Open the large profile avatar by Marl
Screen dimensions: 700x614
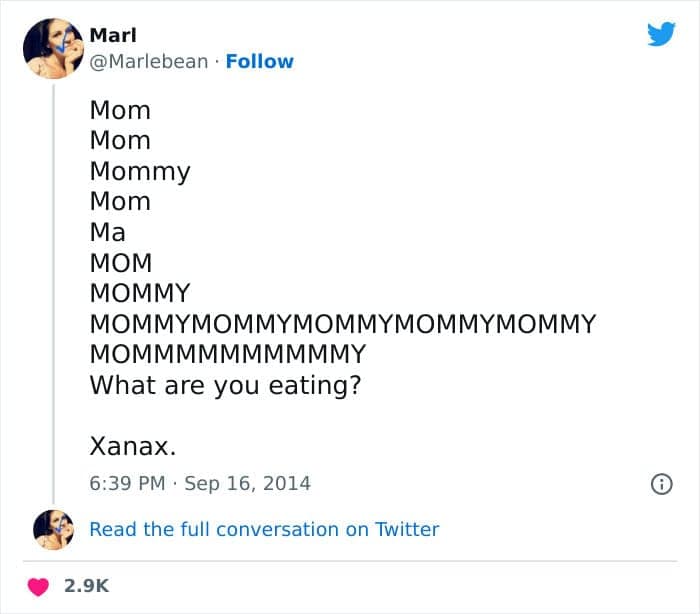(53, 47)
